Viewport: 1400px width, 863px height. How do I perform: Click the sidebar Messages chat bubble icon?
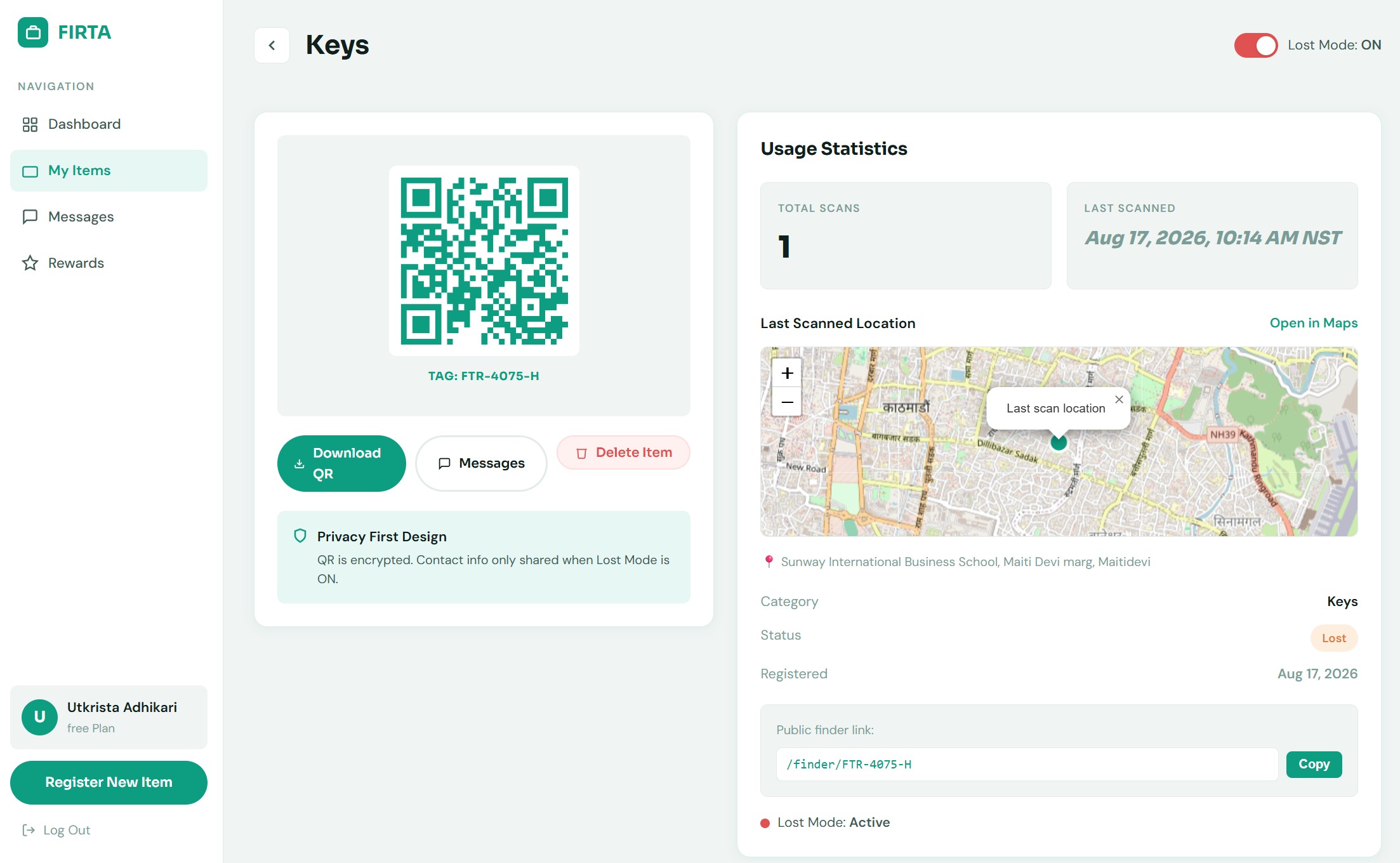(30, 217)
